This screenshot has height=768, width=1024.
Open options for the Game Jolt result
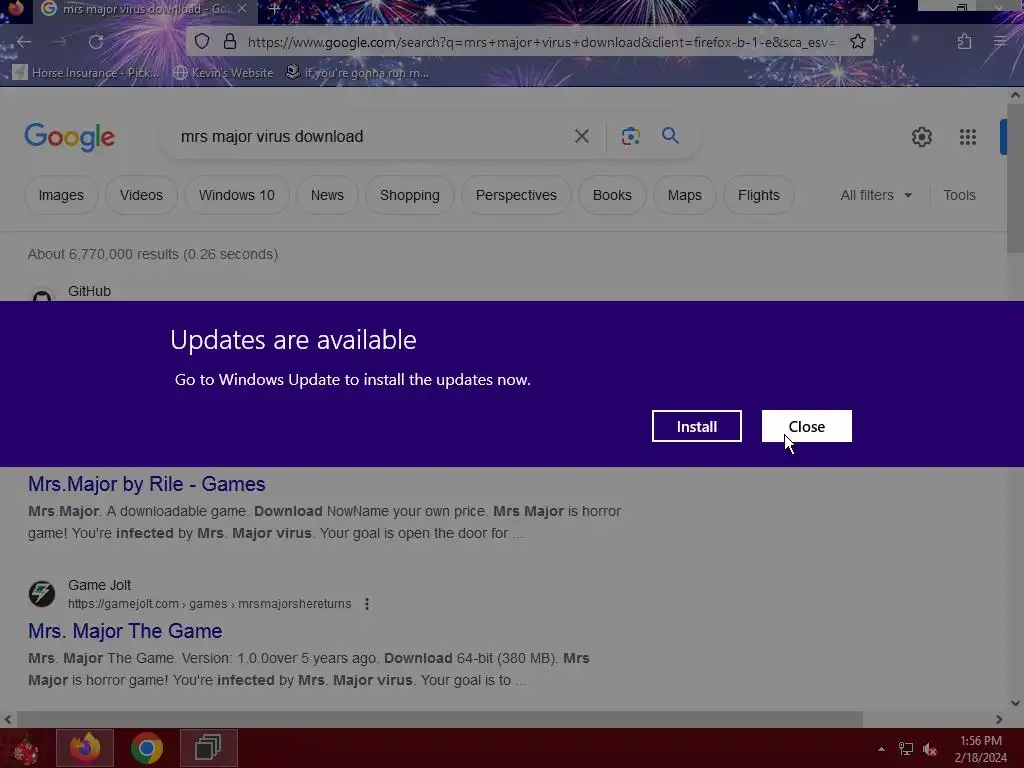(x=367, y=604)
